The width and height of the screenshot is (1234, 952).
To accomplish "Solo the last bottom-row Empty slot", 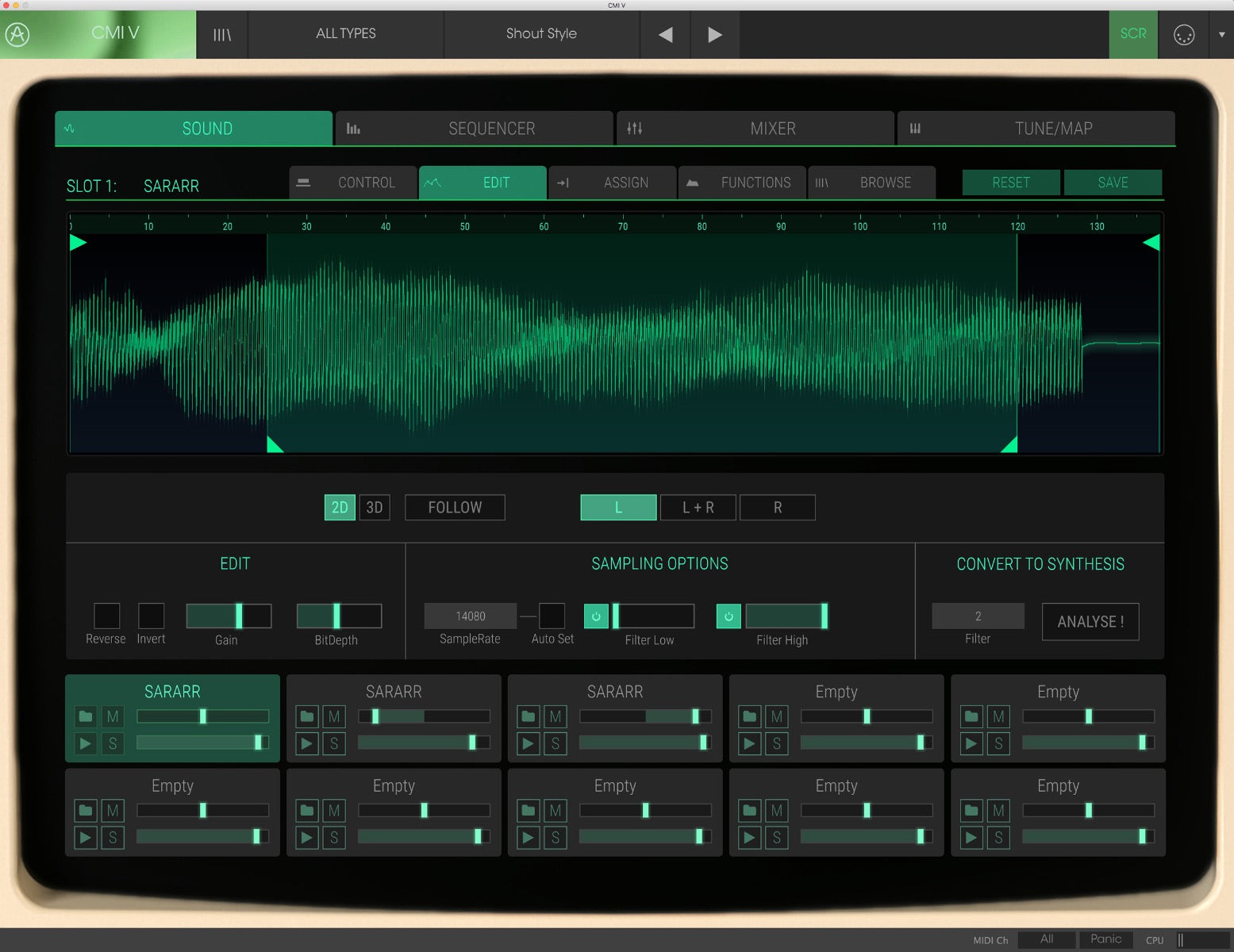I will (998, 838).
